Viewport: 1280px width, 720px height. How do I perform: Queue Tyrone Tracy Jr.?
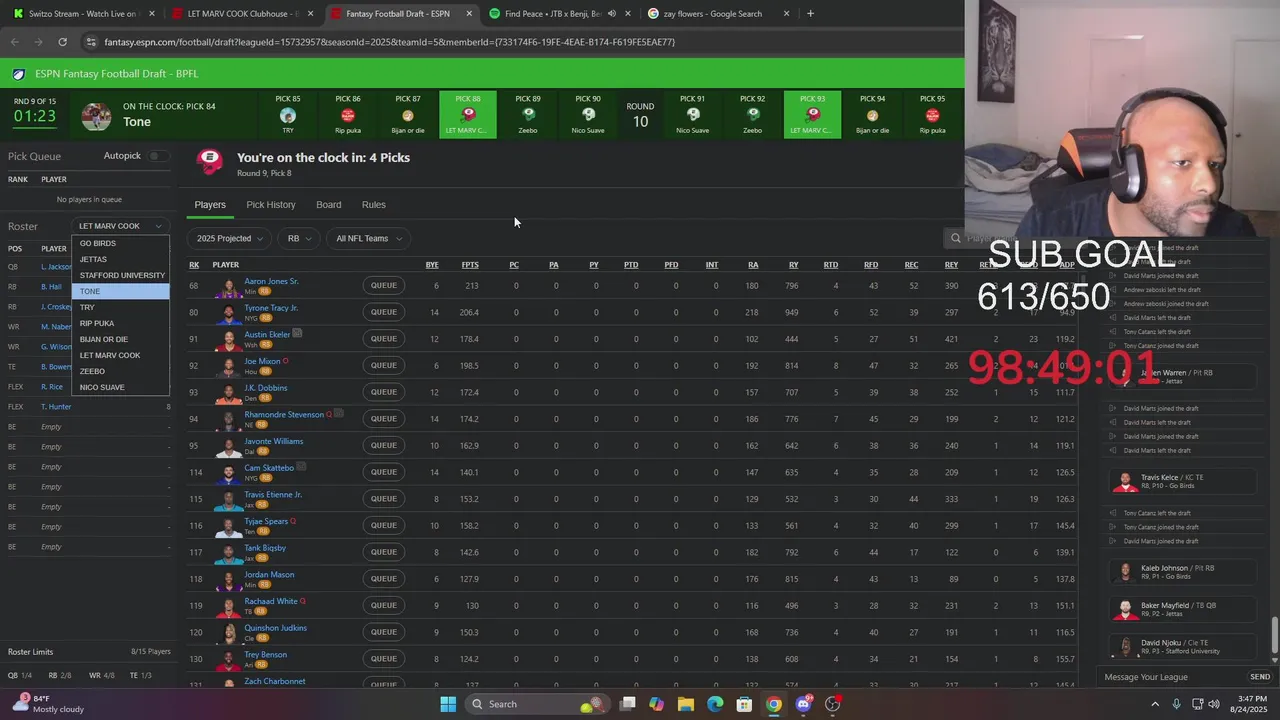[x=384, y=312]
